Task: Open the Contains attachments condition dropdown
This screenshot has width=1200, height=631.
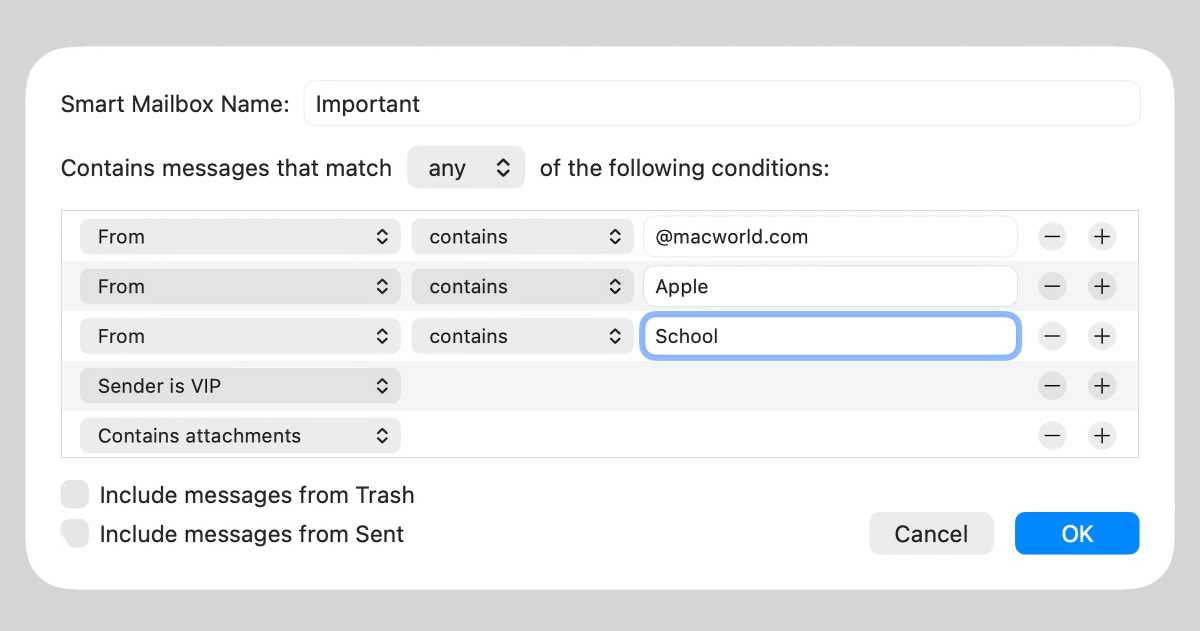Action: point(240,436)
